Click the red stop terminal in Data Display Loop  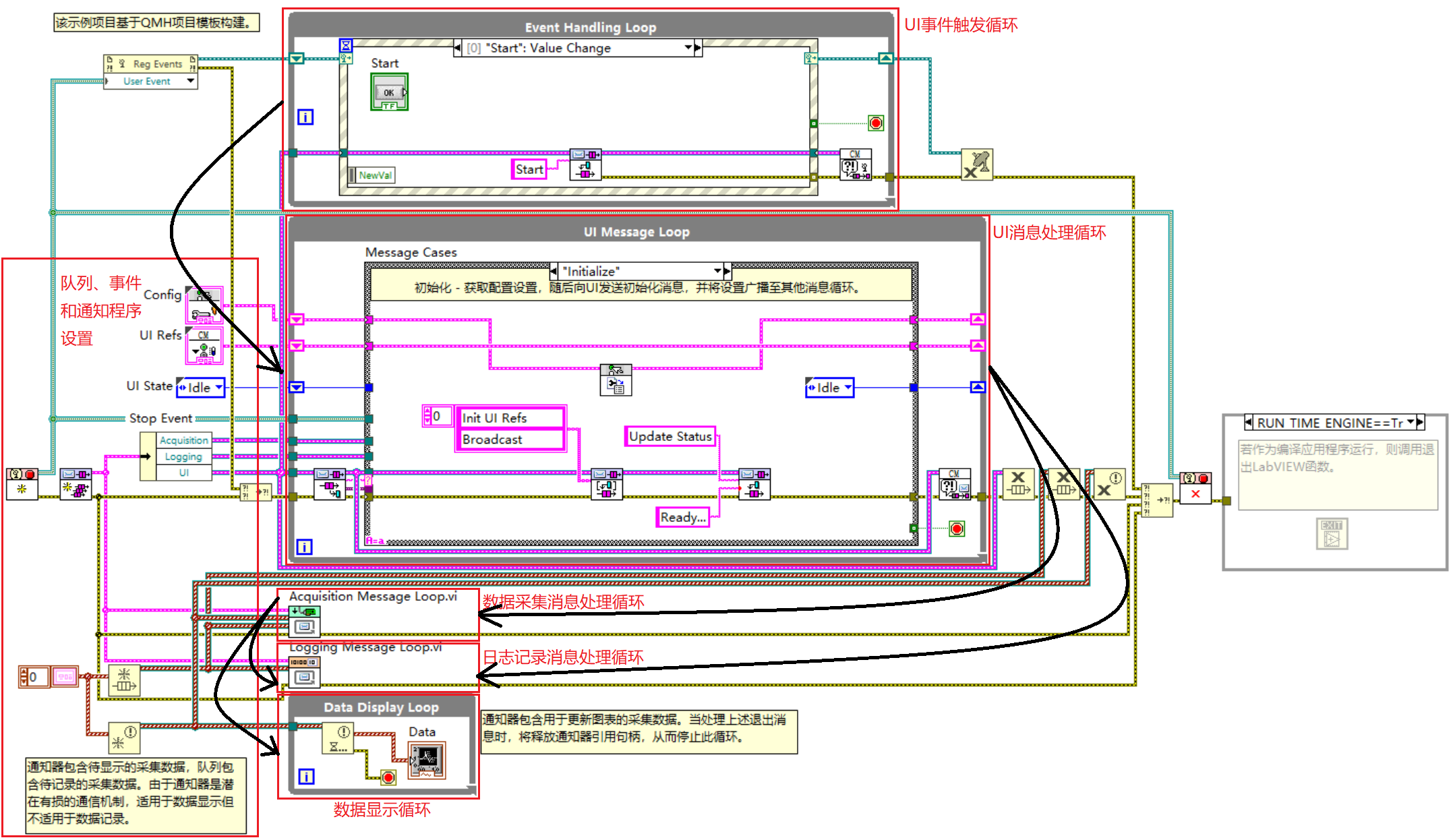click(x=389, y=777)
